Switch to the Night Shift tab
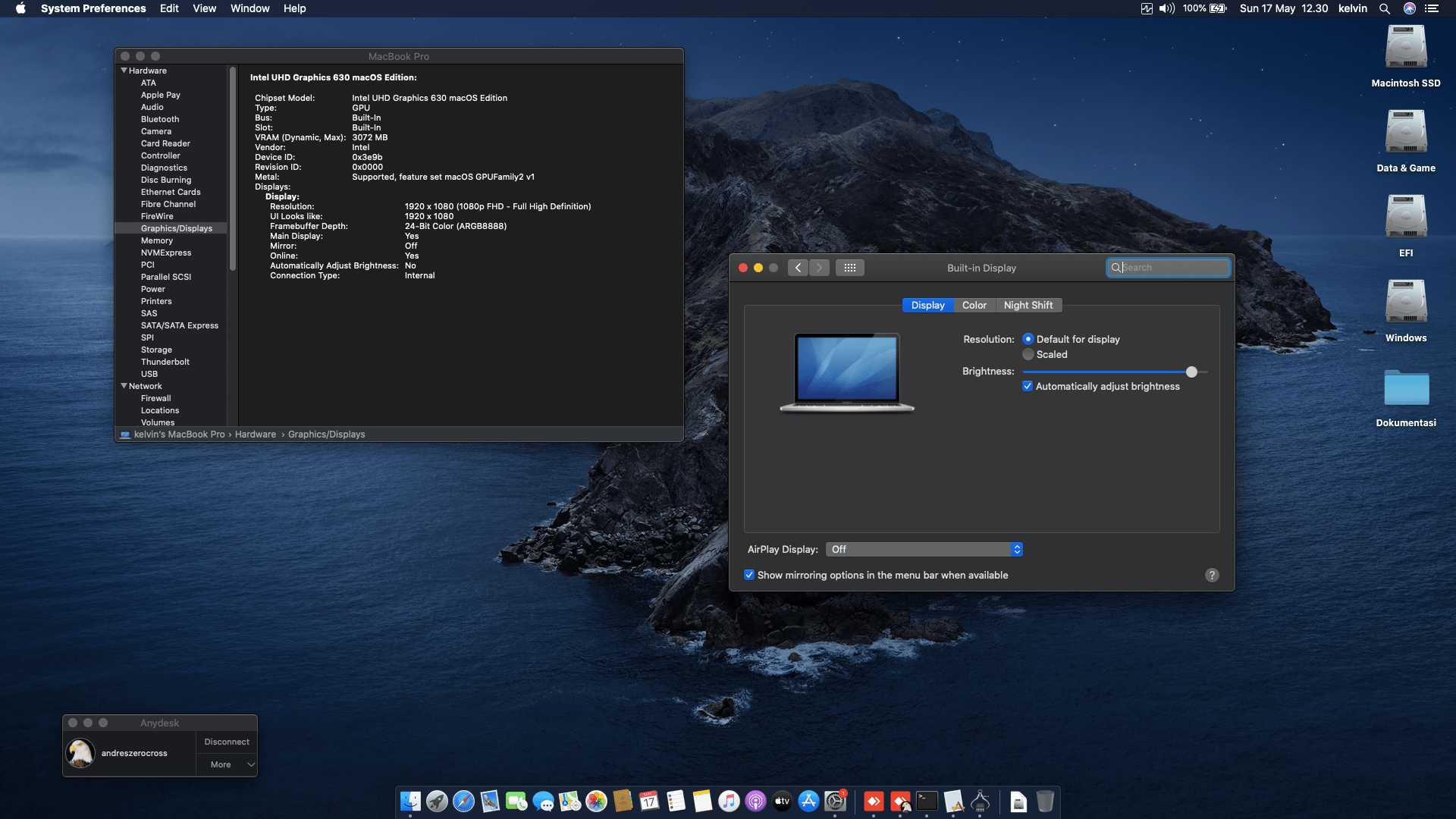This screenshot has height=819, width=1456. 1028,305
